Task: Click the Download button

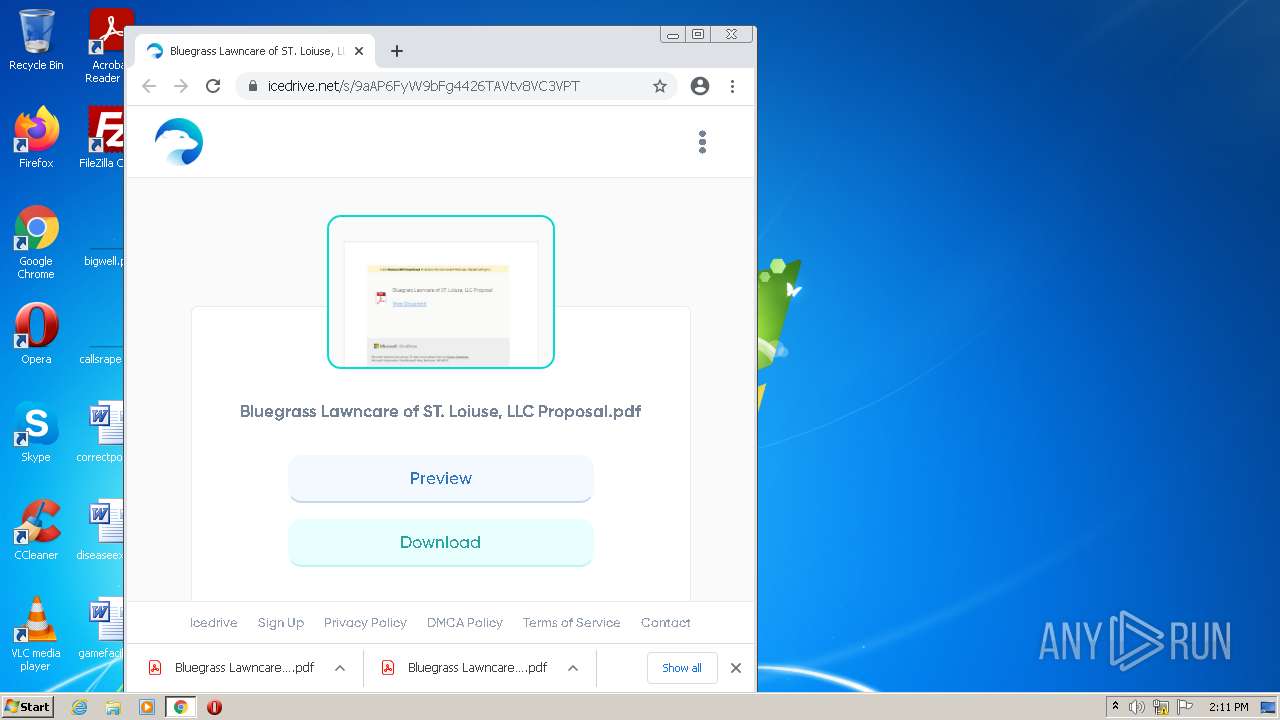Action: click(x=441, y=542)
